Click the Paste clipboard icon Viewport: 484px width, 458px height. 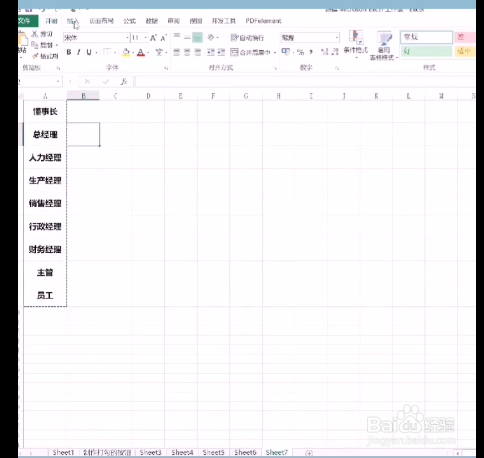tap(23, 39)
